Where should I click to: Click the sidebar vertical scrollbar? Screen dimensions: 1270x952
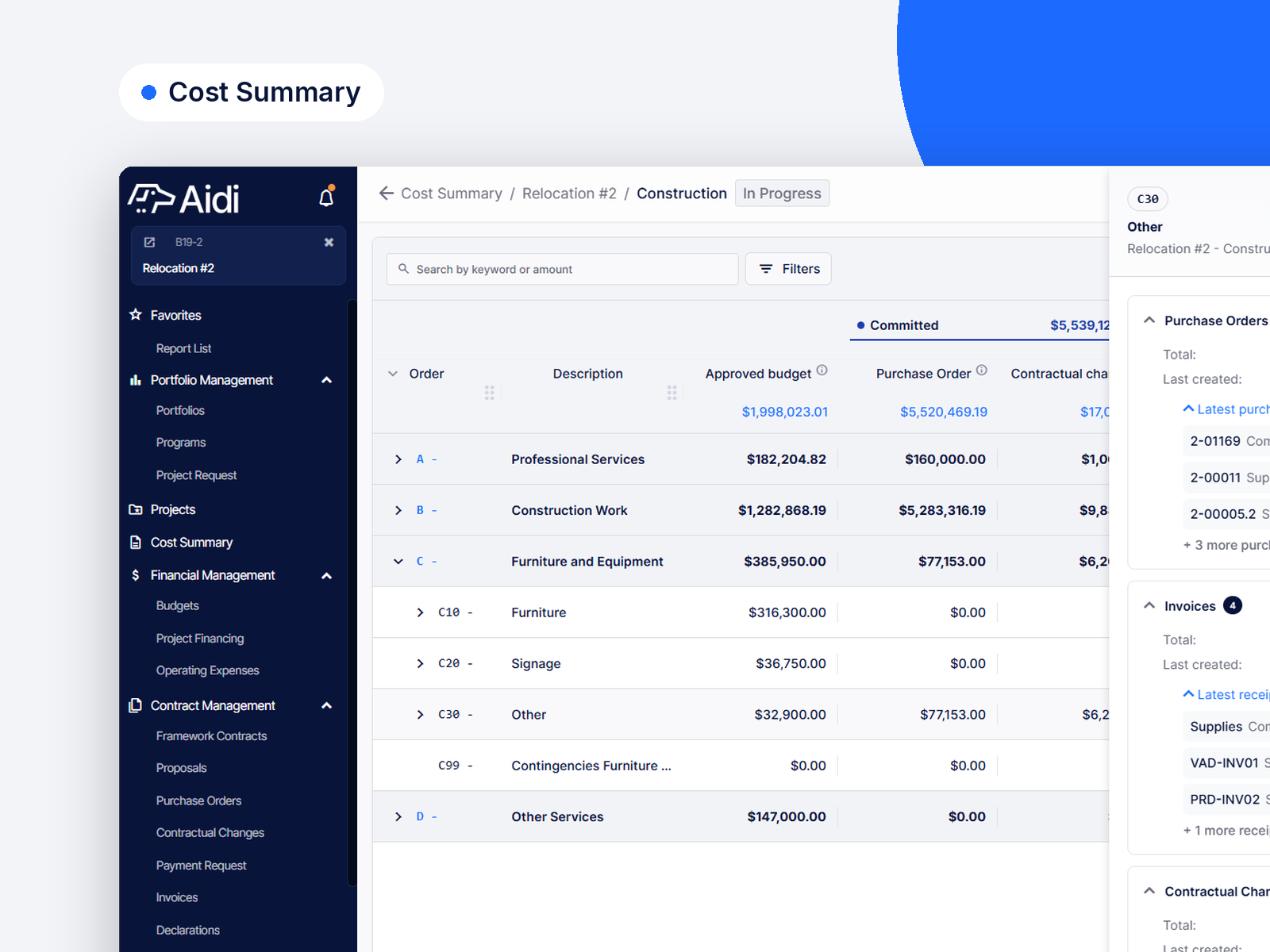[x=352, y=592]
